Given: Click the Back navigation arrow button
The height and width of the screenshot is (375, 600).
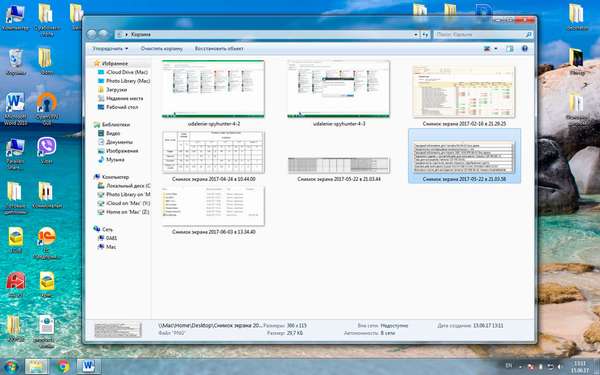Looking at the screenshot, I should tap(91, 34).
